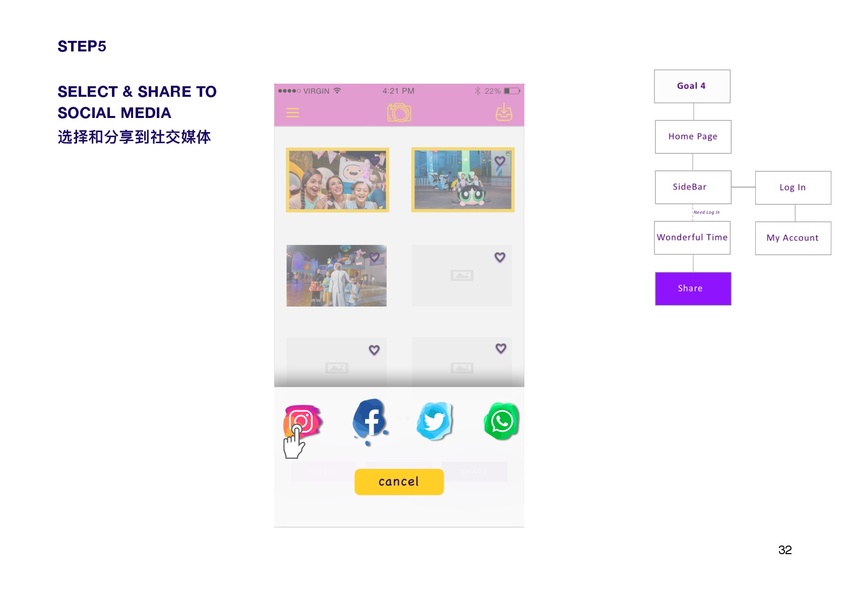
Task: Dismiss the share sheet with cancel button
Action: tap(399, 481)
